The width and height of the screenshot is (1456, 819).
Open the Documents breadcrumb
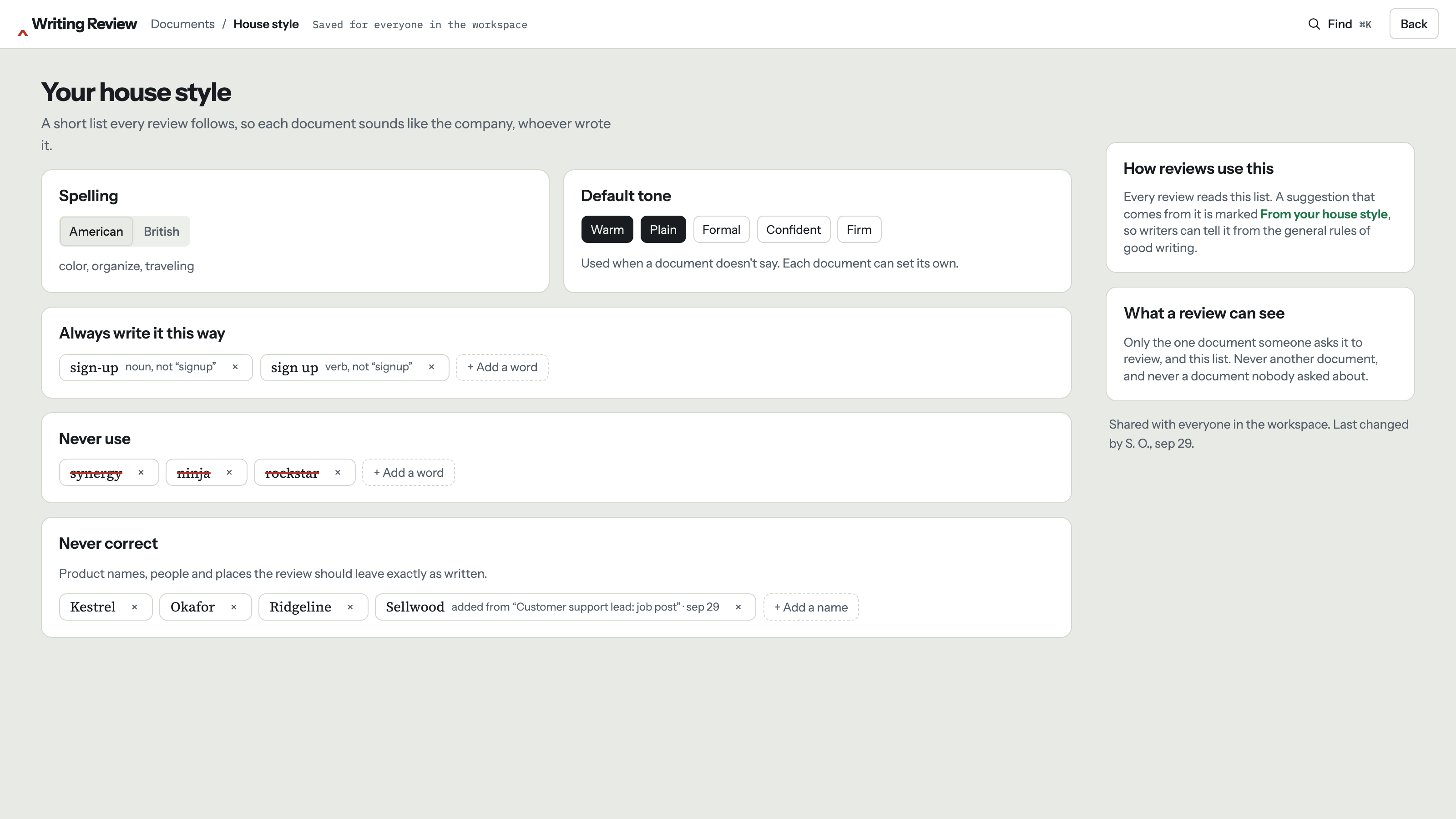[182, 24]
